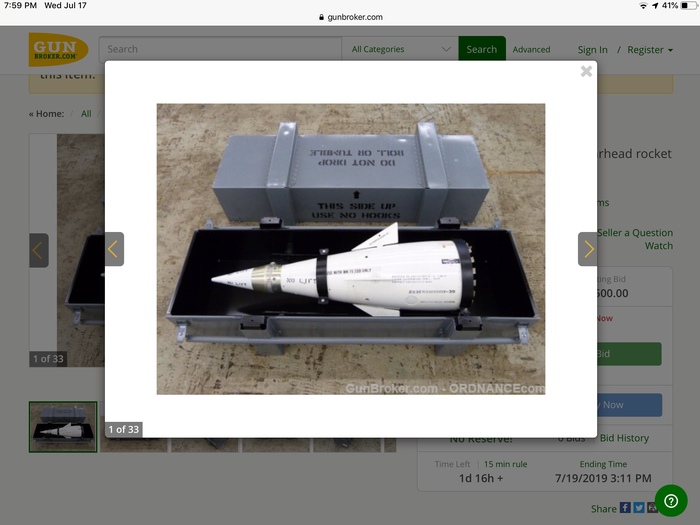Viewport: 700px width, 525px height.
Task: Tap the lock icon beside gunbroker.com
Action: [321, 17]
